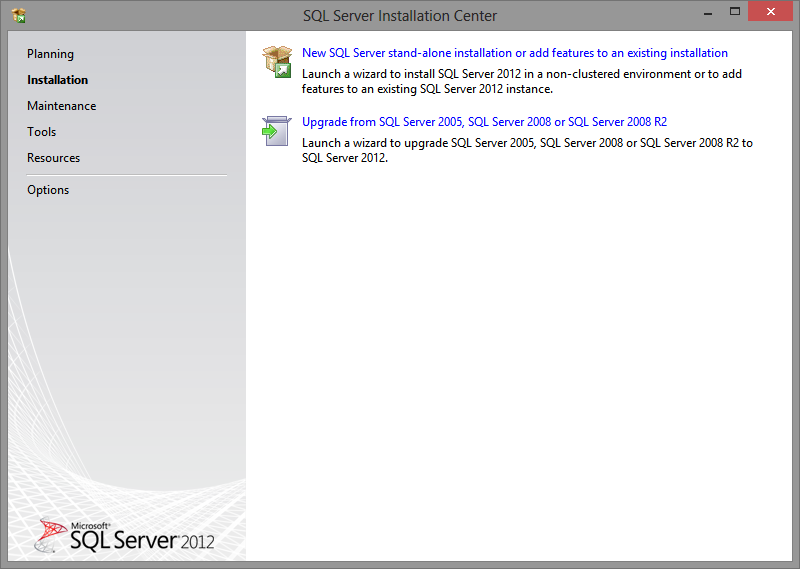Click the SQL Server Installation Center title text
800x569 pixels.
pos(399,15)
